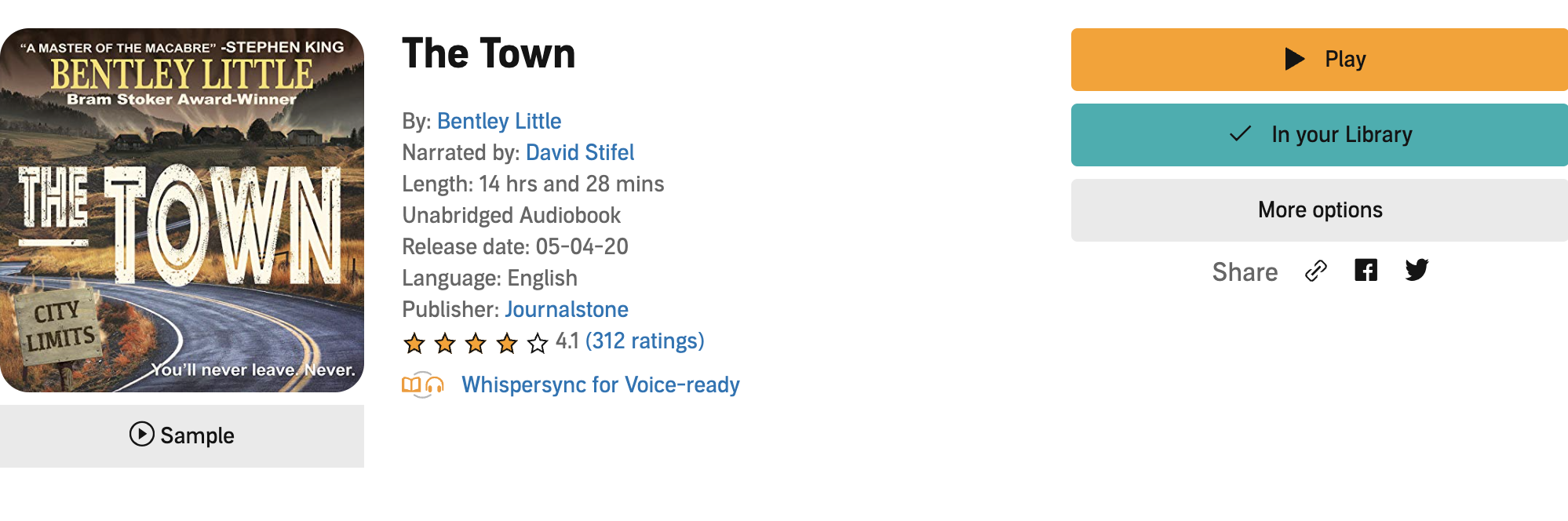Click The Town title heading
This screenshot has height=521, width=1568.
(488, 53)
